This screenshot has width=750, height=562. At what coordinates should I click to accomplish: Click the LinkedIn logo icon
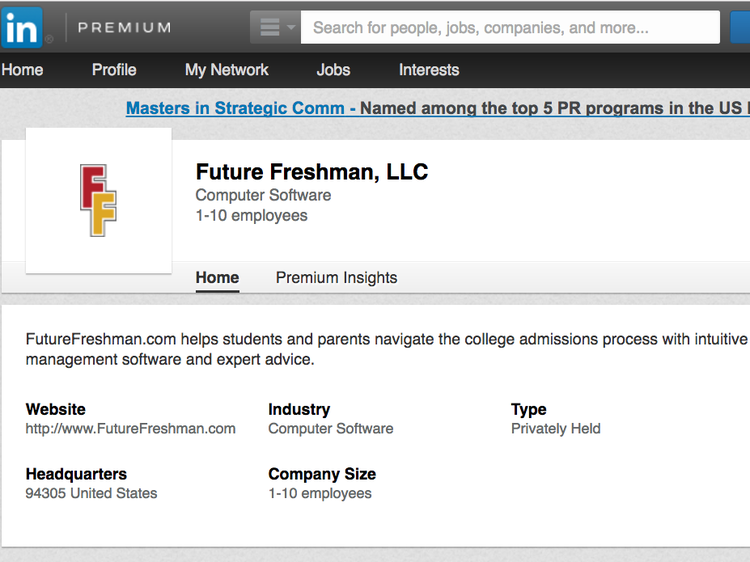point(22,27)
